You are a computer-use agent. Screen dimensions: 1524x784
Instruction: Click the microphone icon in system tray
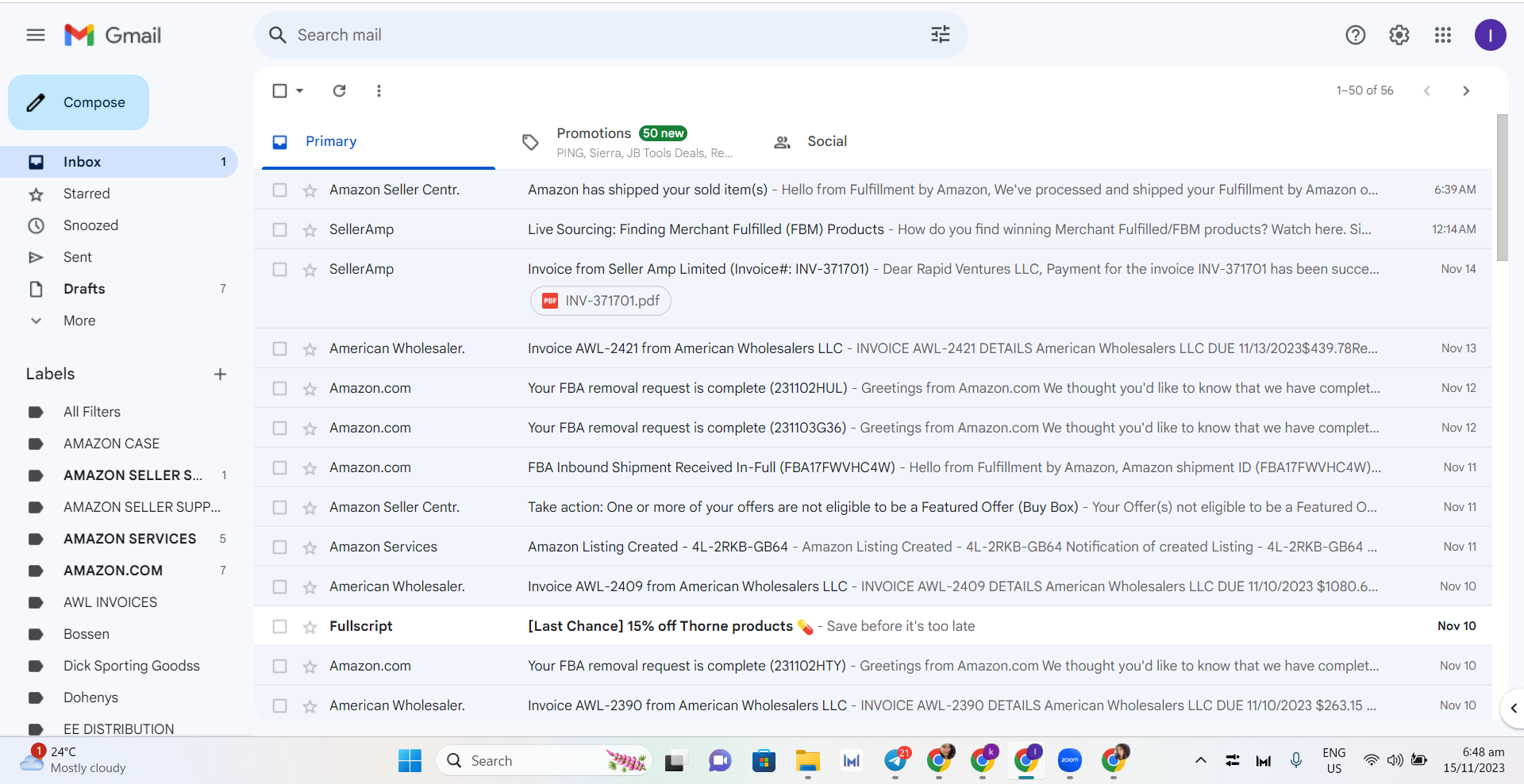tap(1296, 760)
